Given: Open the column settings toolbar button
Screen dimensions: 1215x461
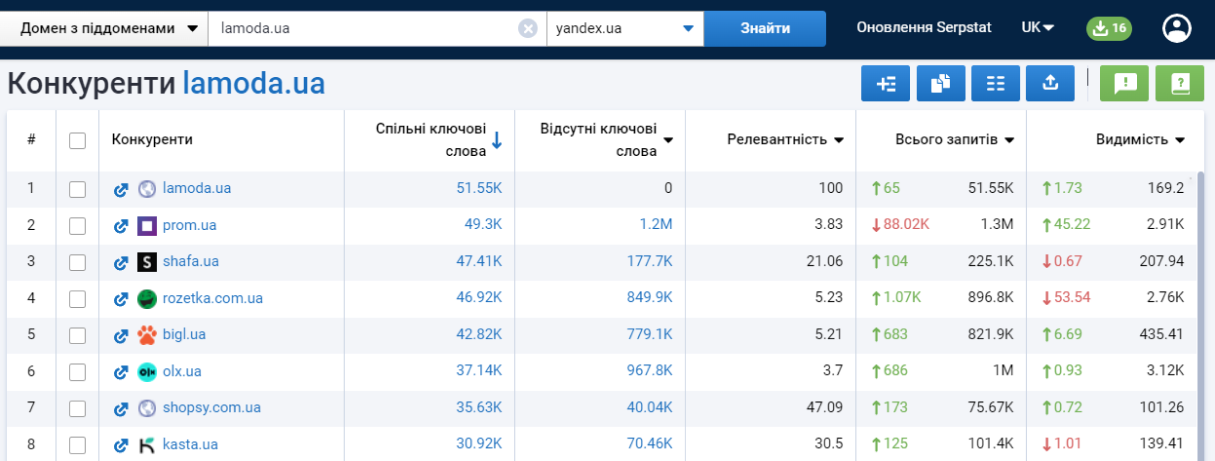Looking at the screenshot, I should click(995, 84).
